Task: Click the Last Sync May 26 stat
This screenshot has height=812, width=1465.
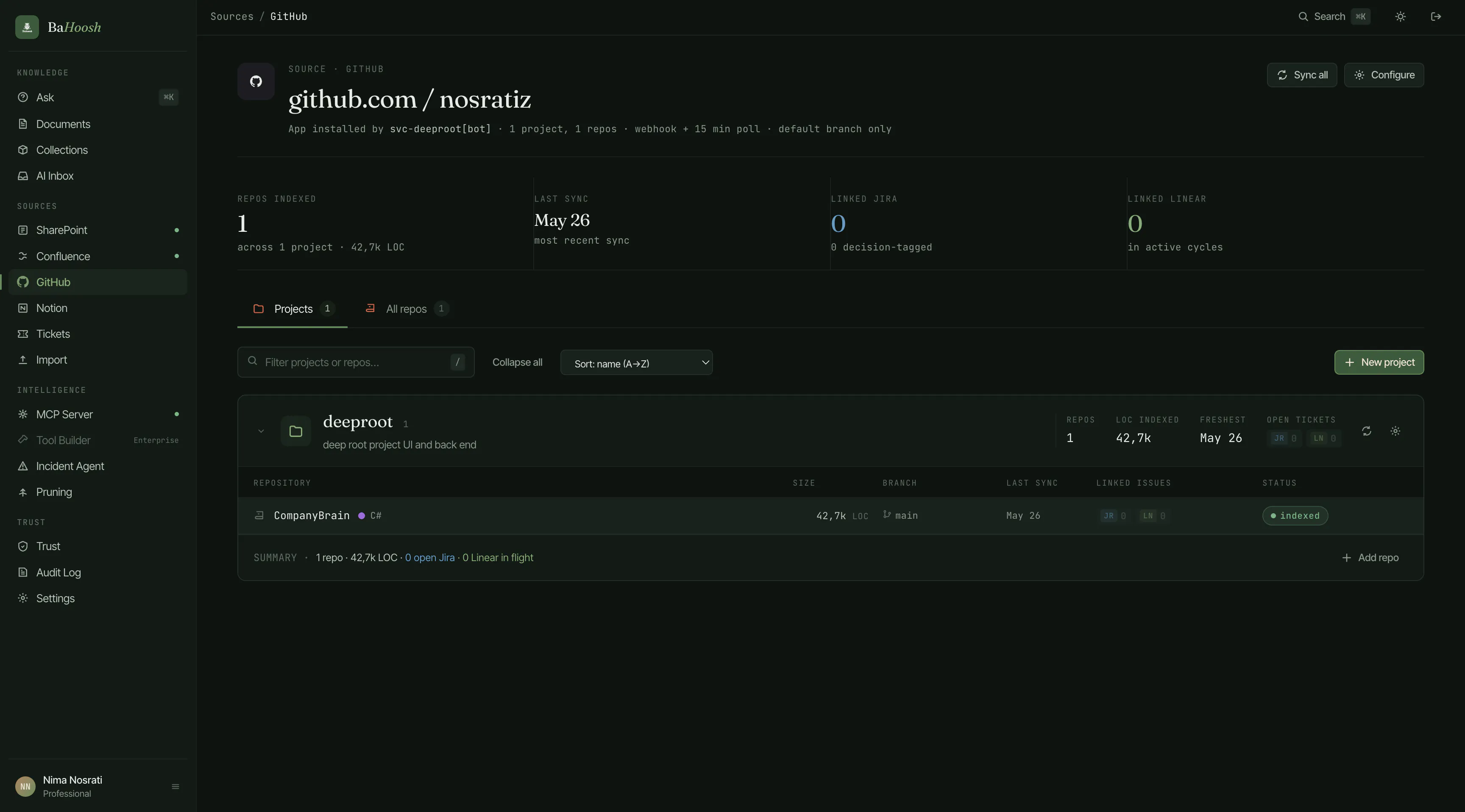Action: tap(562, 220)
